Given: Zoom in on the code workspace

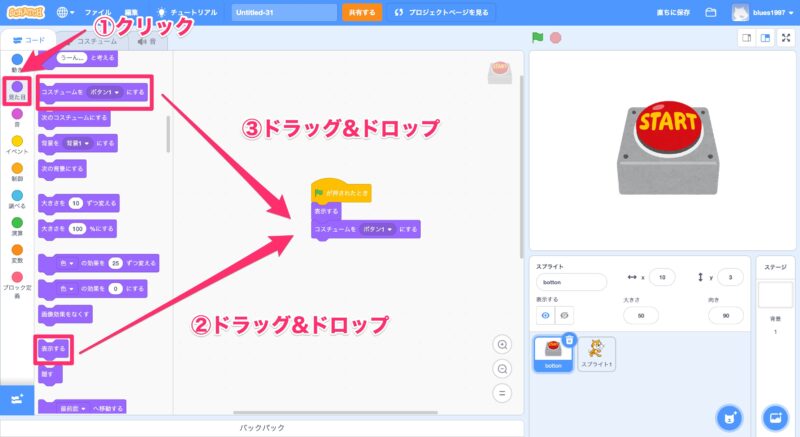Looking at the screenshot, I should [x=503, y=345].
